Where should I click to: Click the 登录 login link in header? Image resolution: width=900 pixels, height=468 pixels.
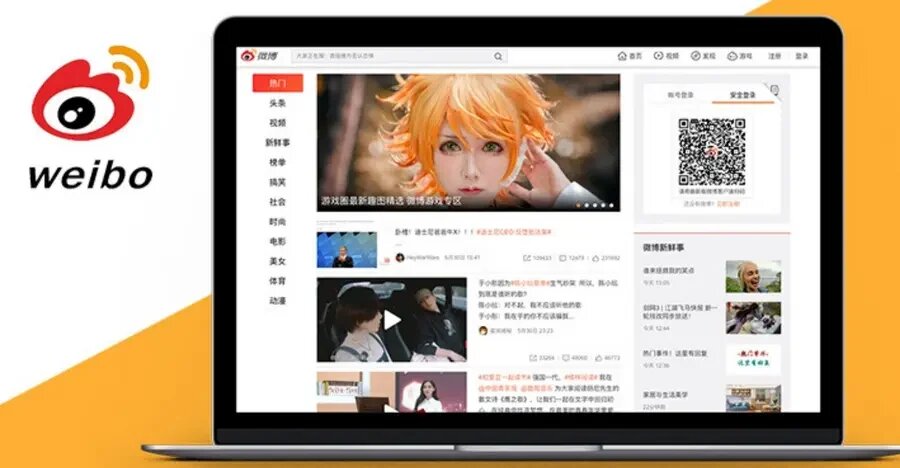click(802, 56)
